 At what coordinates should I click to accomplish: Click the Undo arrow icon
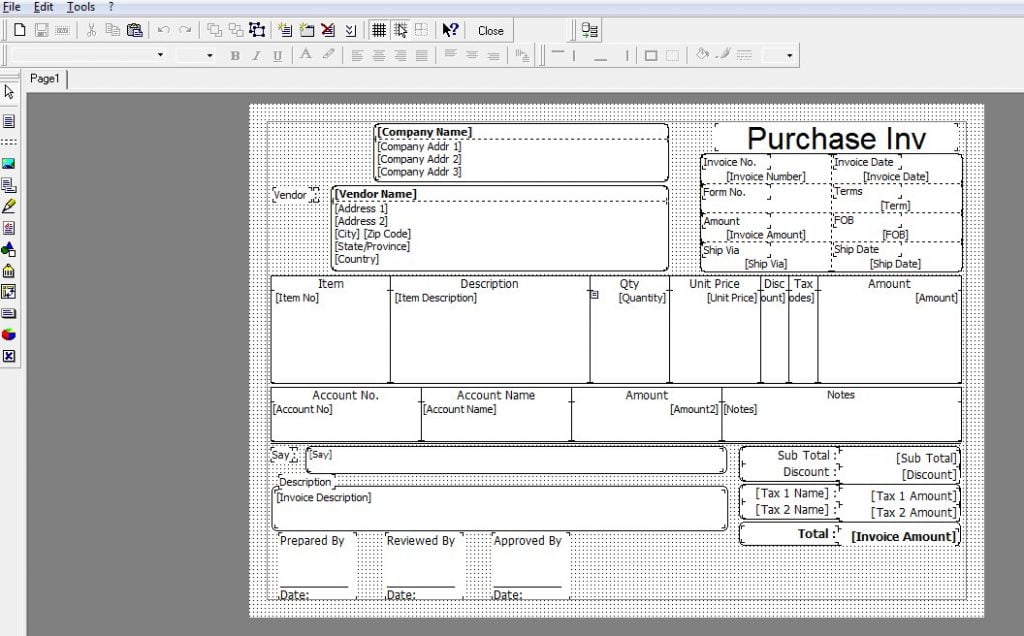(x=164, y=30)
